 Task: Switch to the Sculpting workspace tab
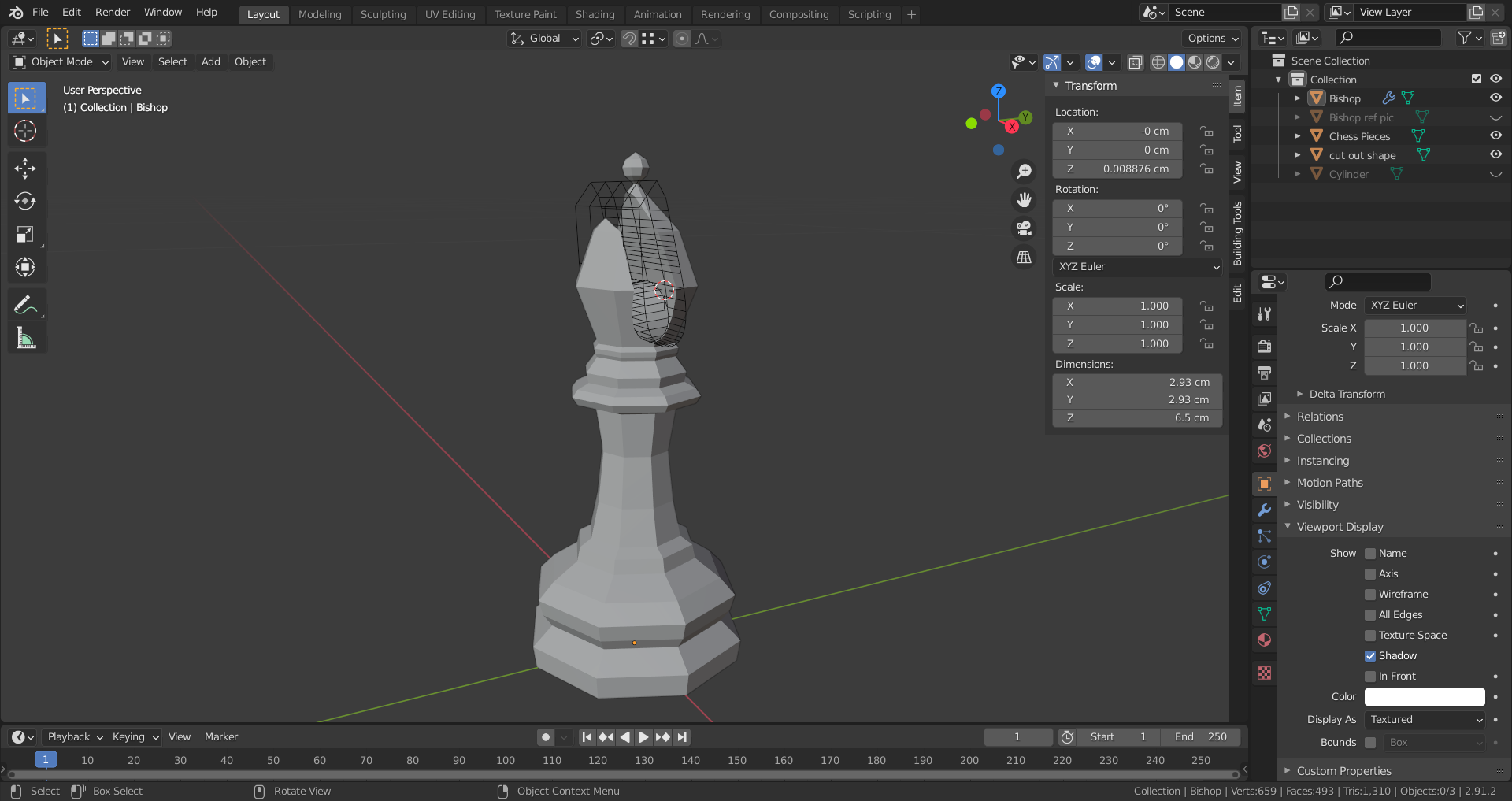pos(383,14)
